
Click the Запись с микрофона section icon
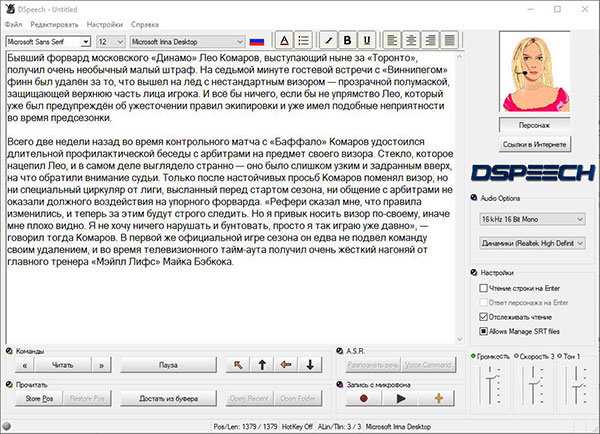[x=339, y=384]
